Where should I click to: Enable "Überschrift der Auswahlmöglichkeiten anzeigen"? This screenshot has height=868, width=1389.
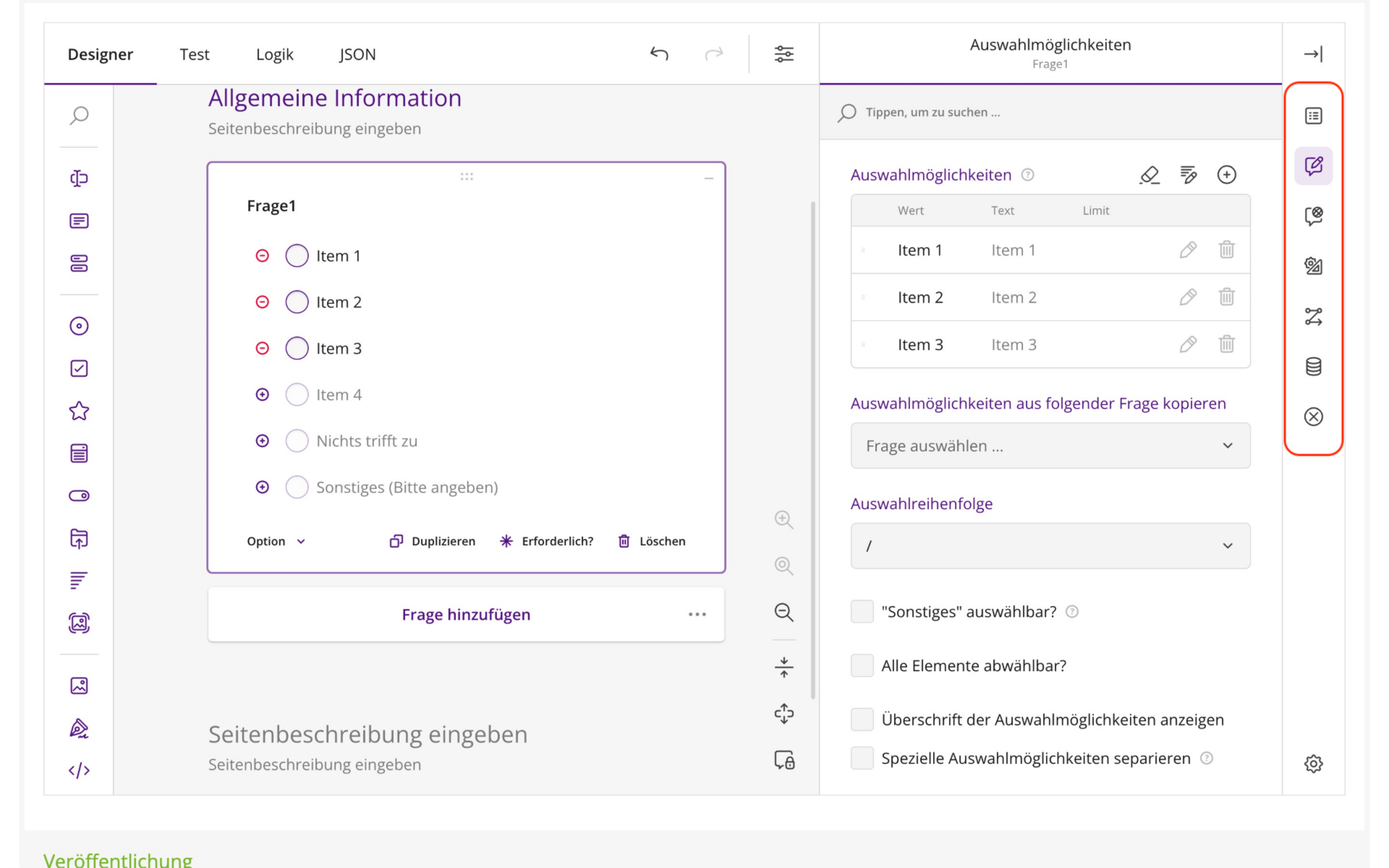coord(862,720)
